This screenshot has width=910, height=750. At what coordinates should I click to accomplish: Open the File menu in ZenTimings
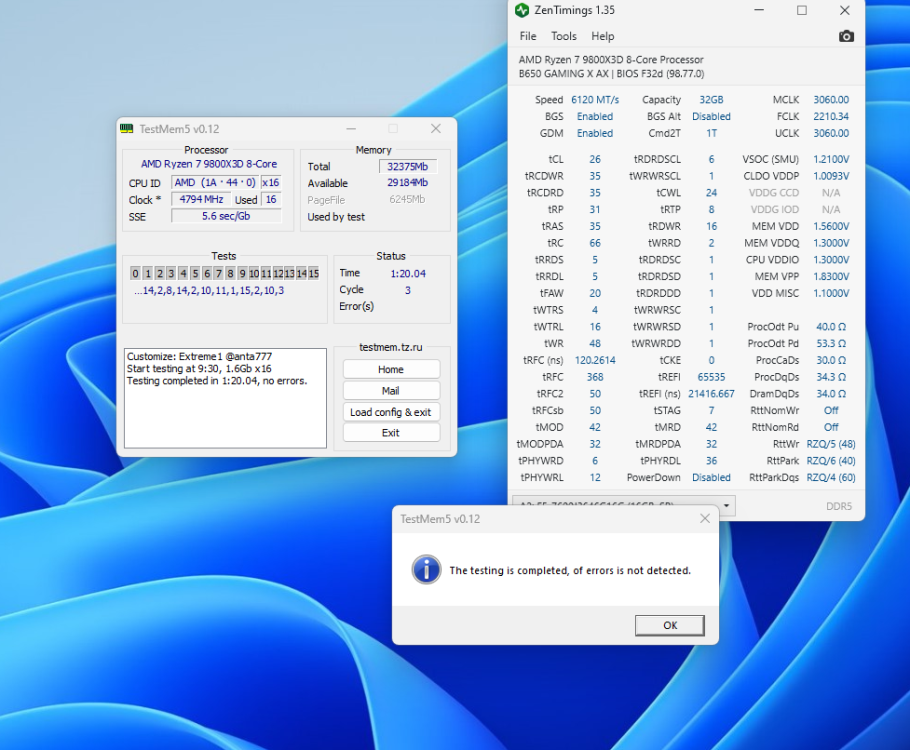pos(527,36)
